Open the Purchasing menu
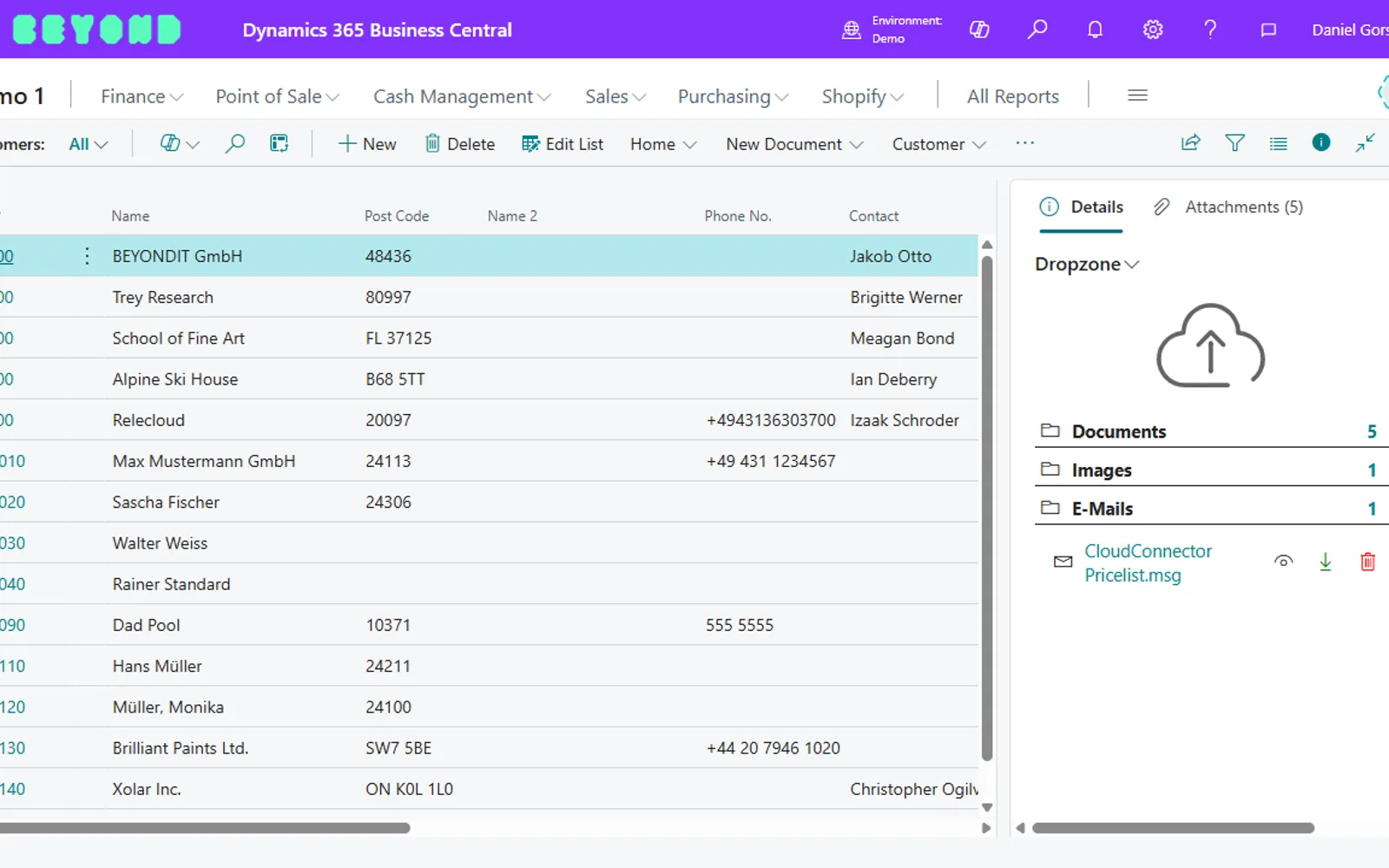Image resolution: width=1389 pixels, height=868 pixels. point(733,96)
